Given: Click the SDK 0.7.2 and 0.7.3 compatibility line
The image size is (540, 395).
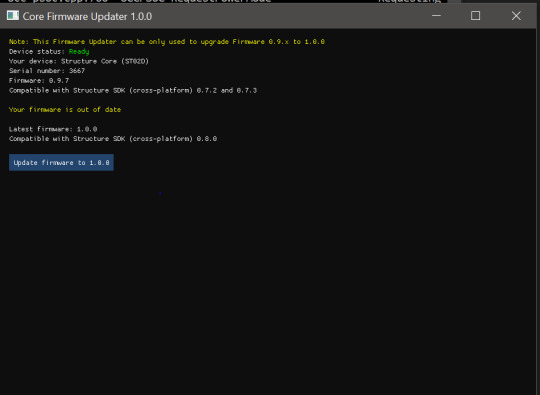Looking at the screenshot, I should pyautogui.click(x=133, y=91).
